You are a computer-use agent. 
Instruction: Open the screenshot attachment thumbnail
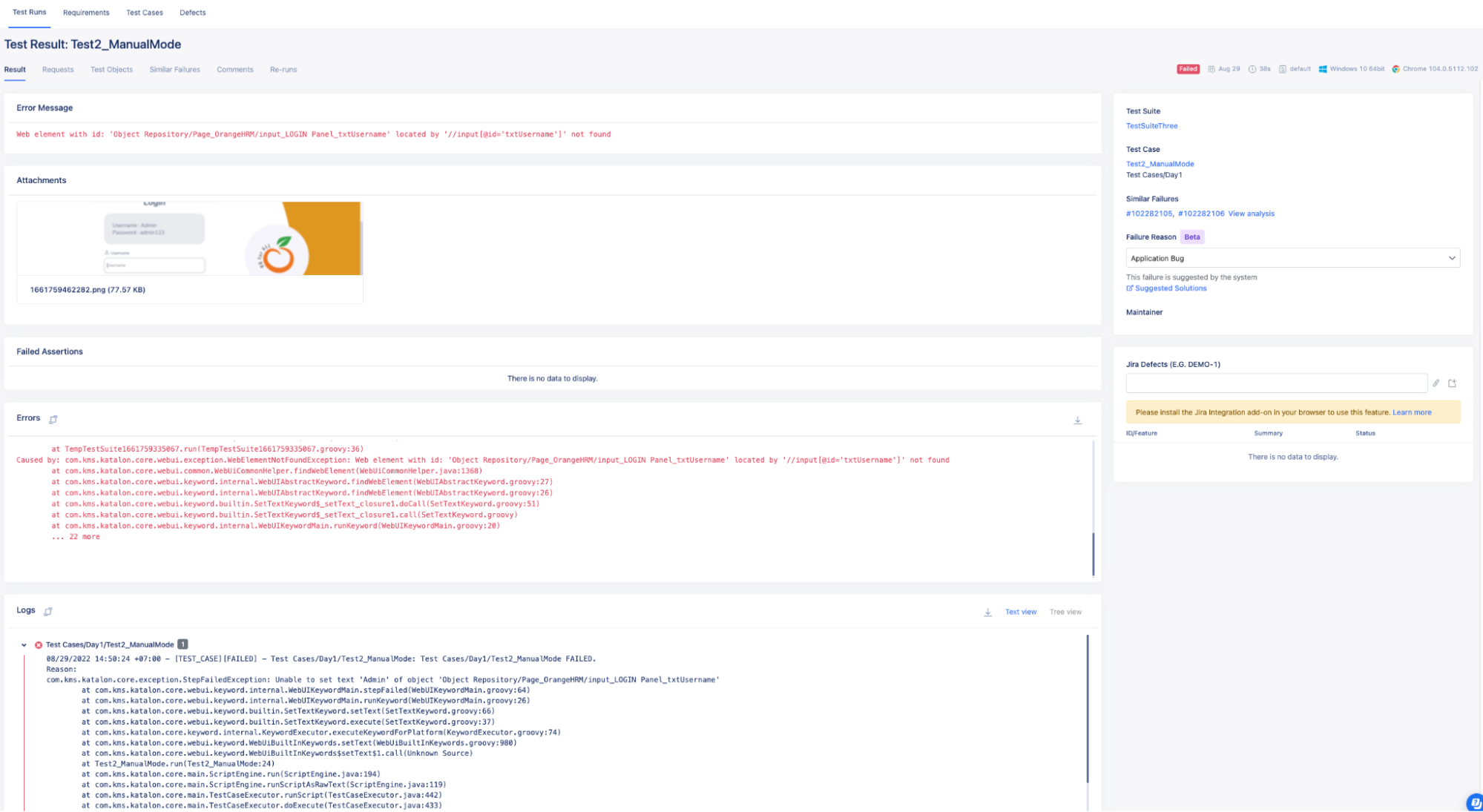click(x=190, y=238)
